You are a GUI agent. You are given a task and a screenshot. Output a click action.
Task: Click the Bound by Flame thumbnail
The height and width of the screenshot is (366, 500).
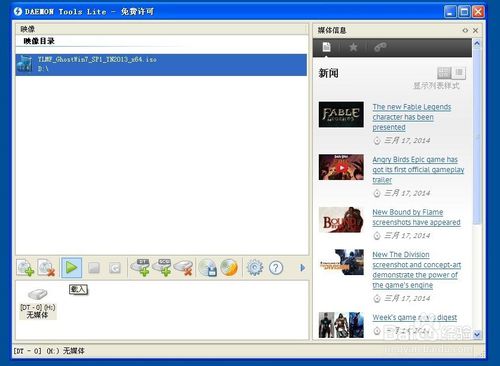[x=341, y=220]
